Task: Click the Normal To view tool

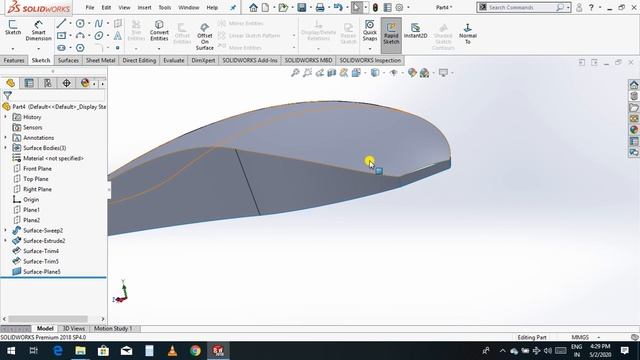Action: click(468, 33)
